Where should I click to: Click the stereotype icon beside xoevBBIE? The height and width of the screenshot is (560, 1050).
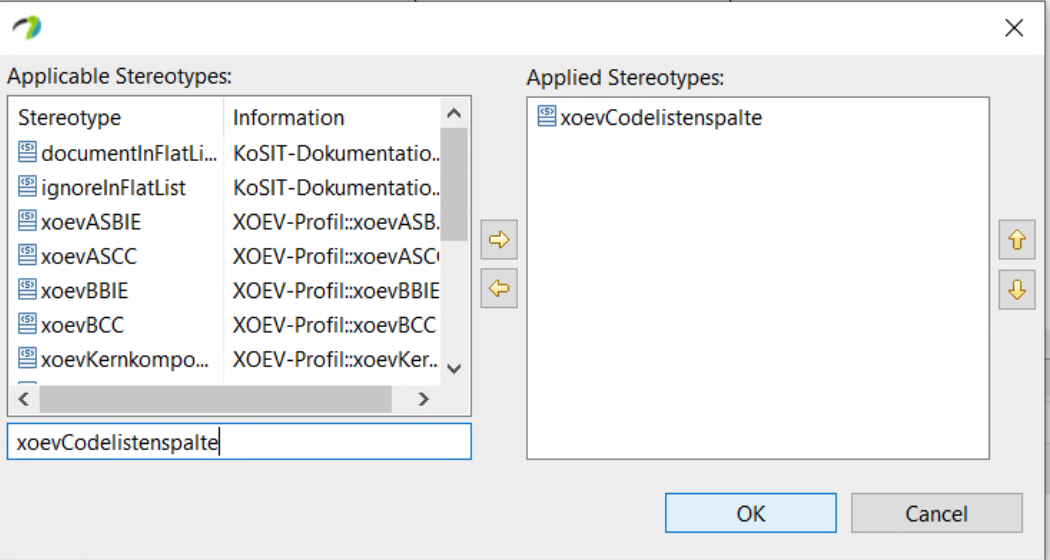pos(27,290)
